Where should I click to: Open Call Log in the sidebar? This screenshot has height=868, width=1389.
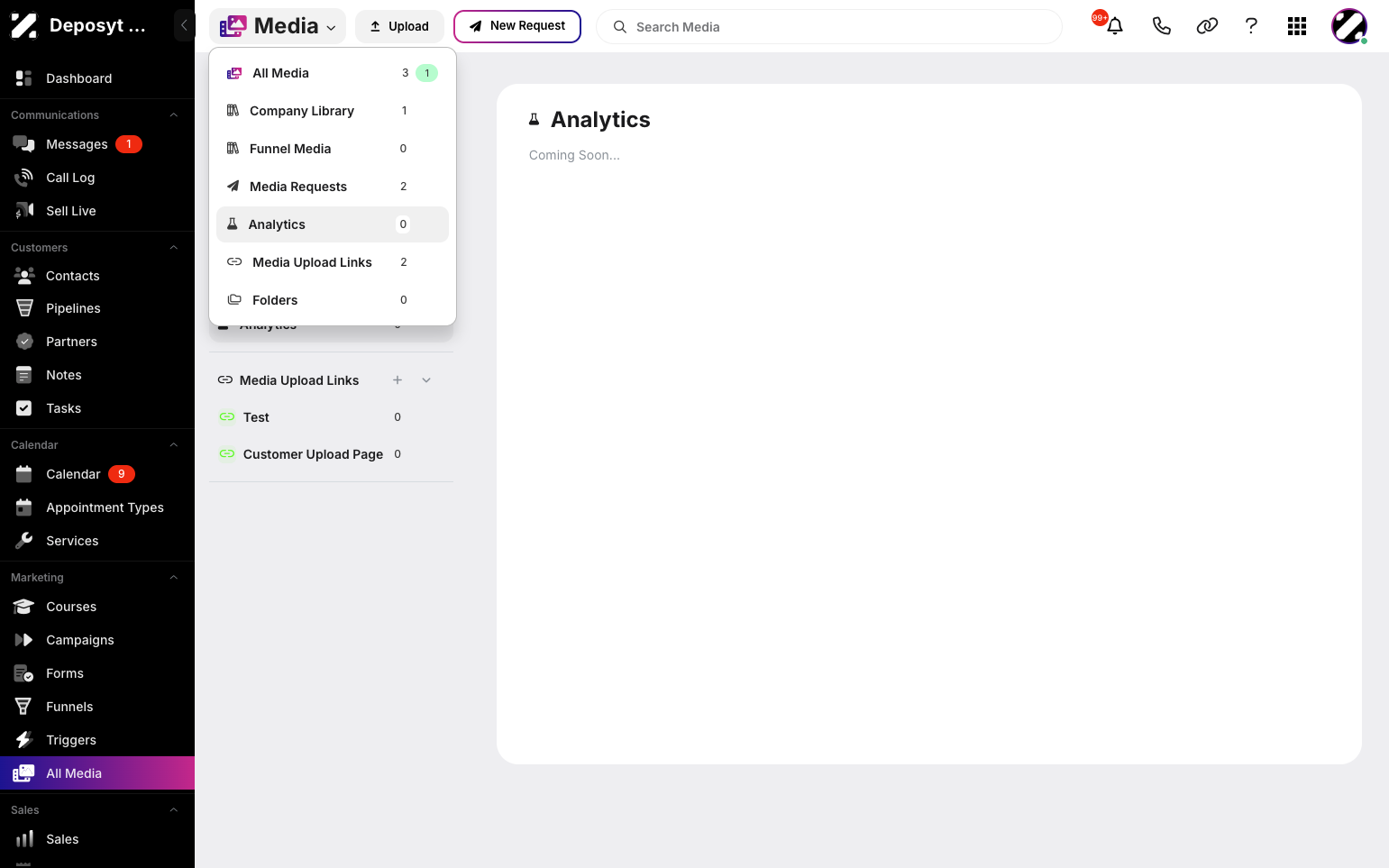(x=97, y=178)
